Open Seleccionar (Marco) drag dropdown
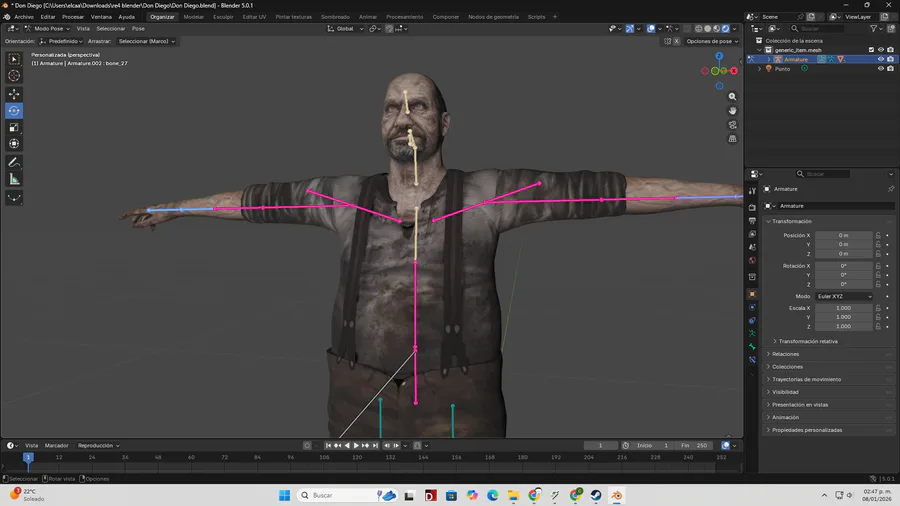This screenshot has height=506, width=900. pyautogui.click(x=146, y=41)
